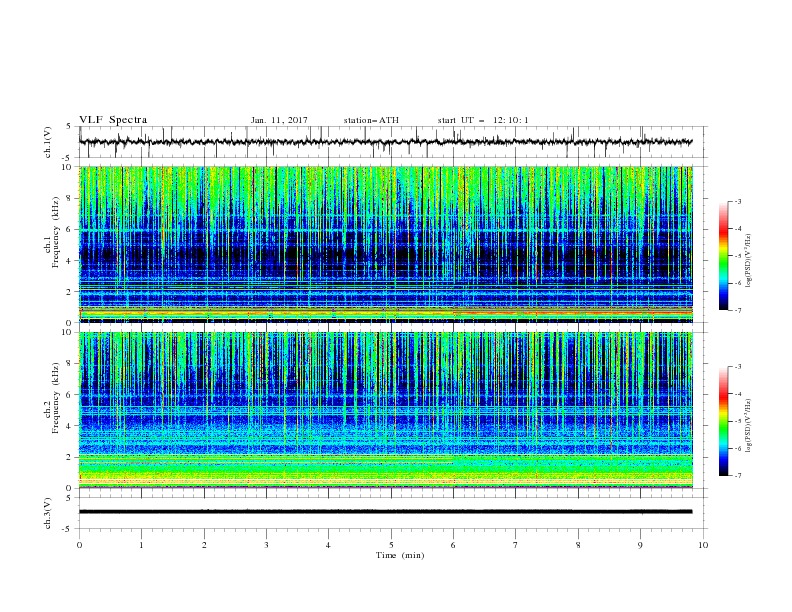The width and height of the screenshot is (792, 612).
Task: Click the lower PSD color scale bar
Action: tap(724, 421)
